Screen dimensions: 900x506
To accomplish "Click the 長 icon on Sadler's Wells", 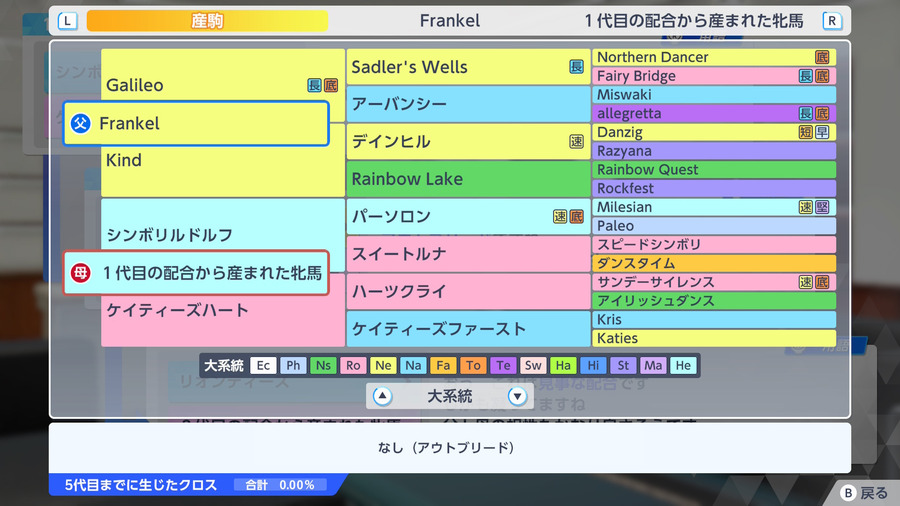I will (x=576, y=67).
